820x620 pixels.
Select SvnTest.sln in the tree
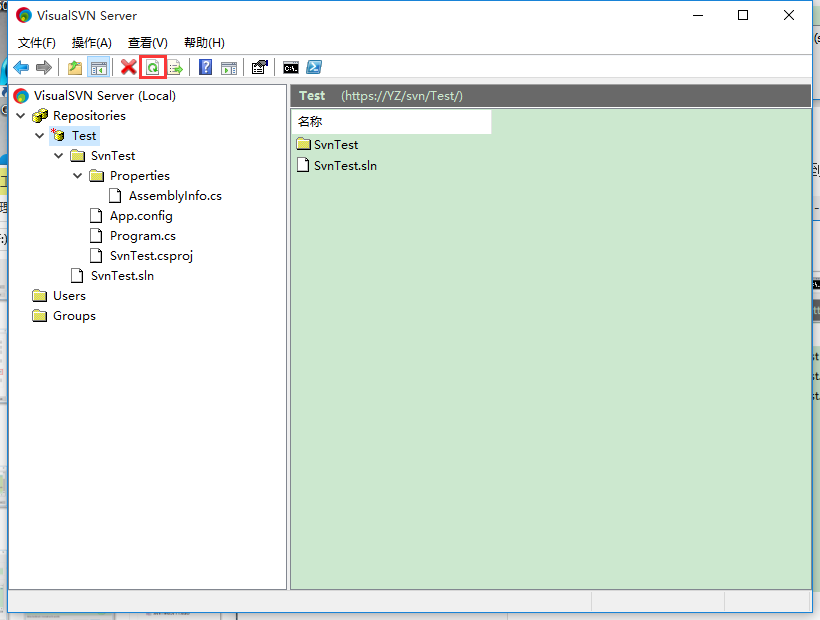coord(122,275)
